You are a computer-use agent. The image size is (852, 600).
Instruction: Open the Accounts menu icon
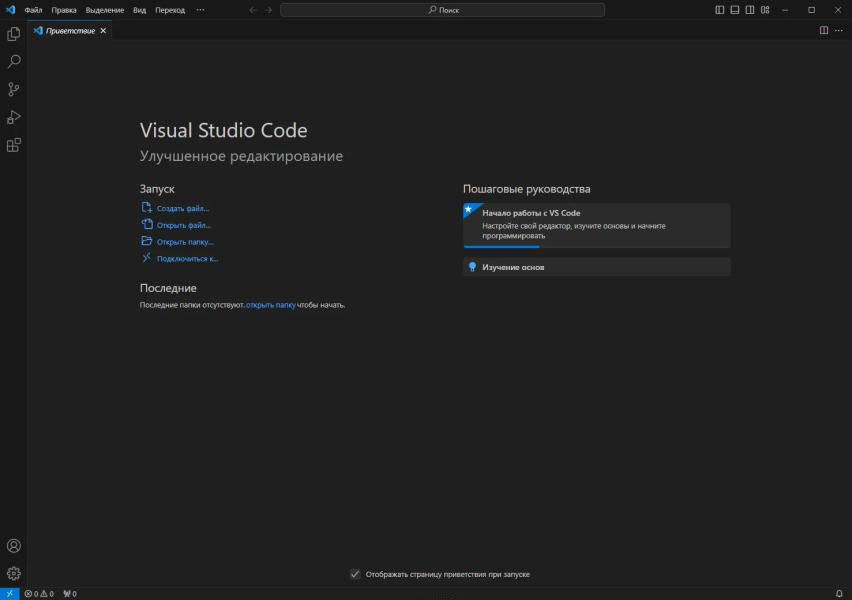(14, 546)
